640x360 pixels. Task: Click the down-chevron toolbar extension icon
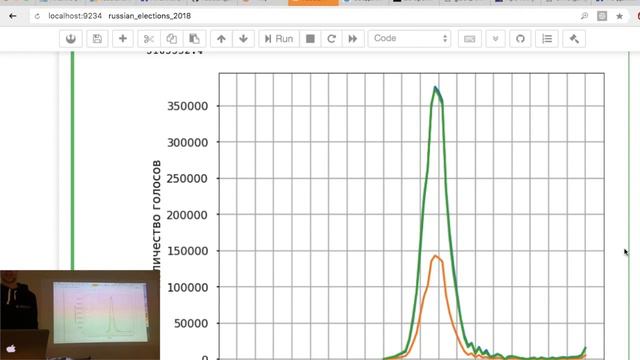pos(496,39)
